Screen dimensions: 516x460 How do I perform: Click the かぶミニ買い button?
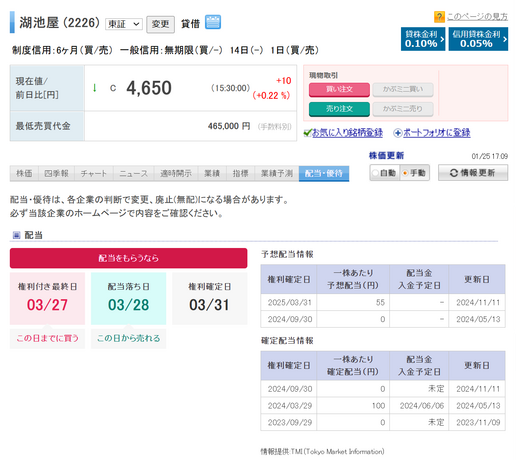(403, 89)
